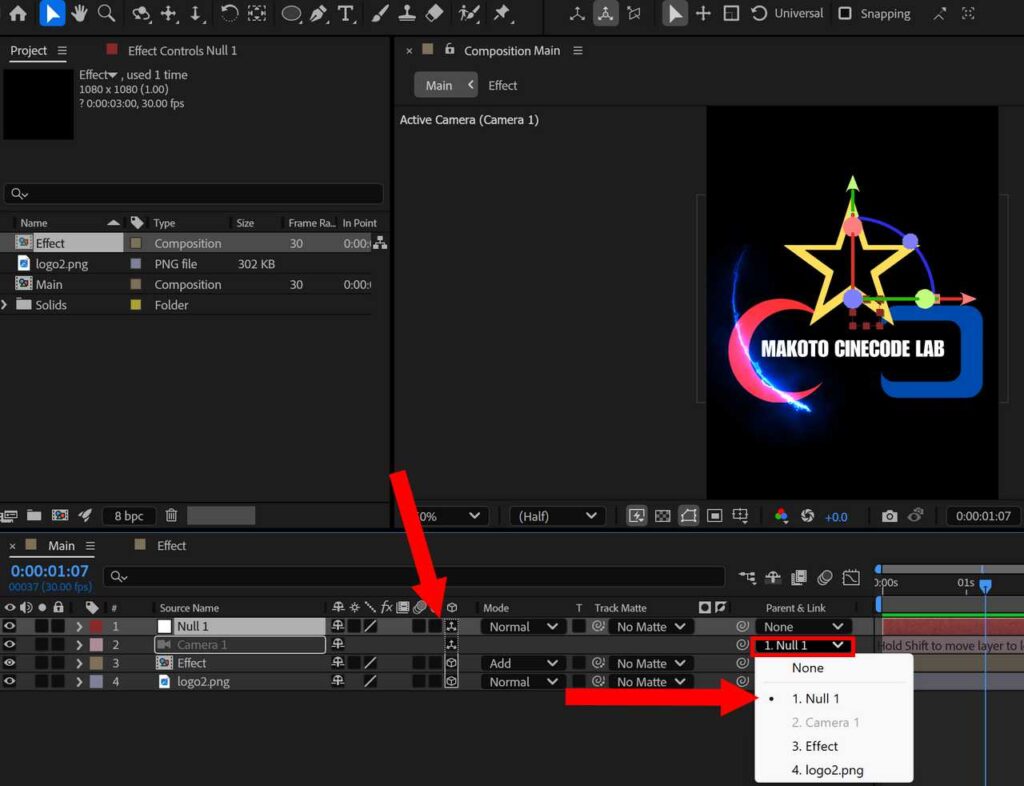
Task: Delete selected item with trash icon
Action: pyautogui.click(x=171, y=516)
